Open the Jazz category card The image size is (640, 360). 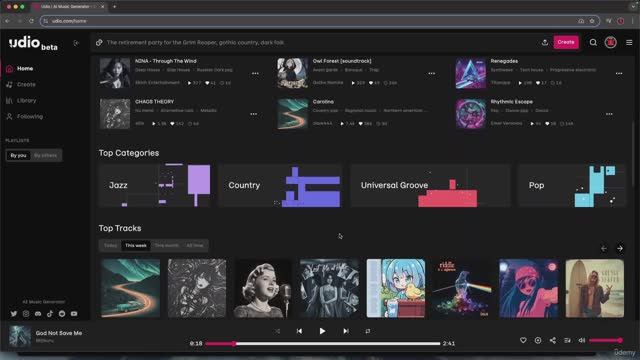tap(155, 185)
